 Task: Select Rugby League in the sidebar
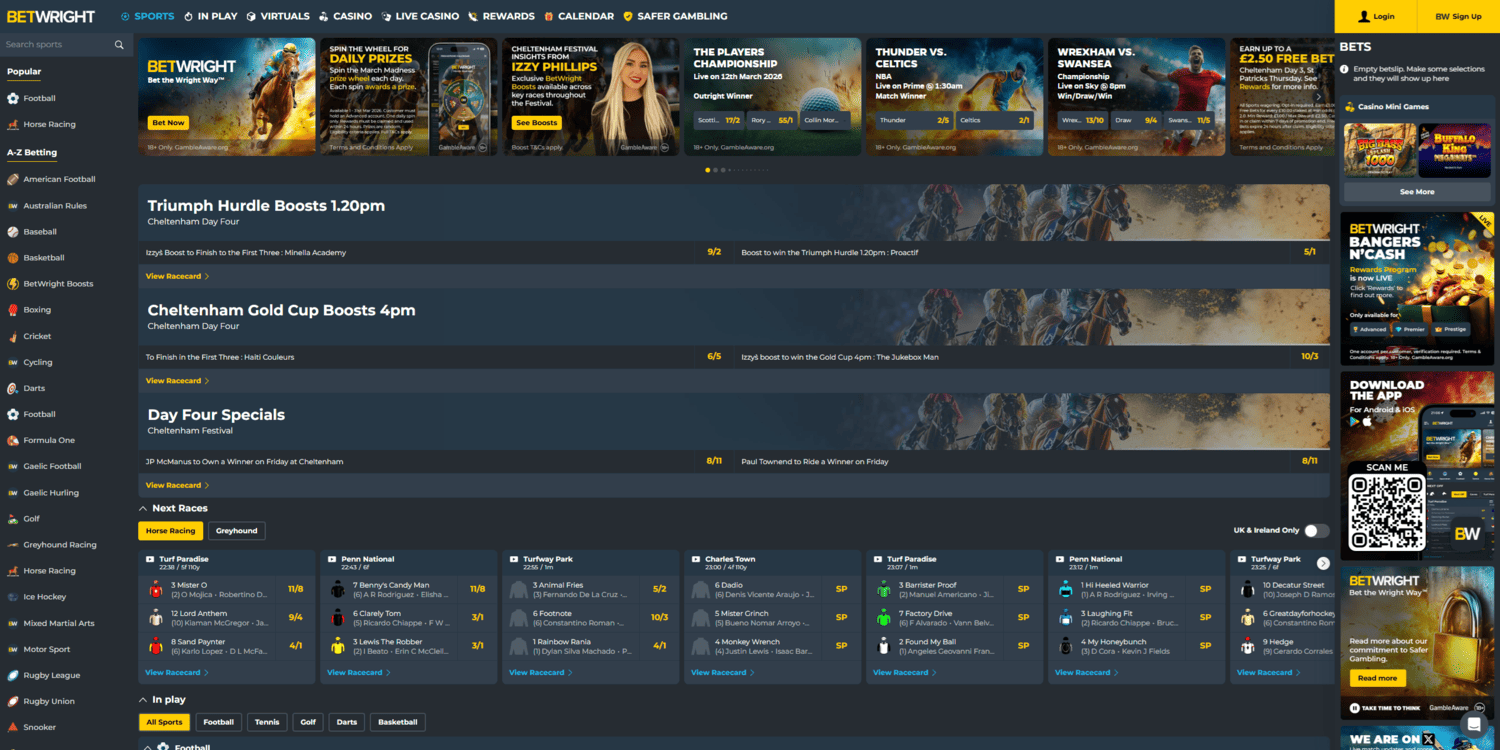(52, 675)
